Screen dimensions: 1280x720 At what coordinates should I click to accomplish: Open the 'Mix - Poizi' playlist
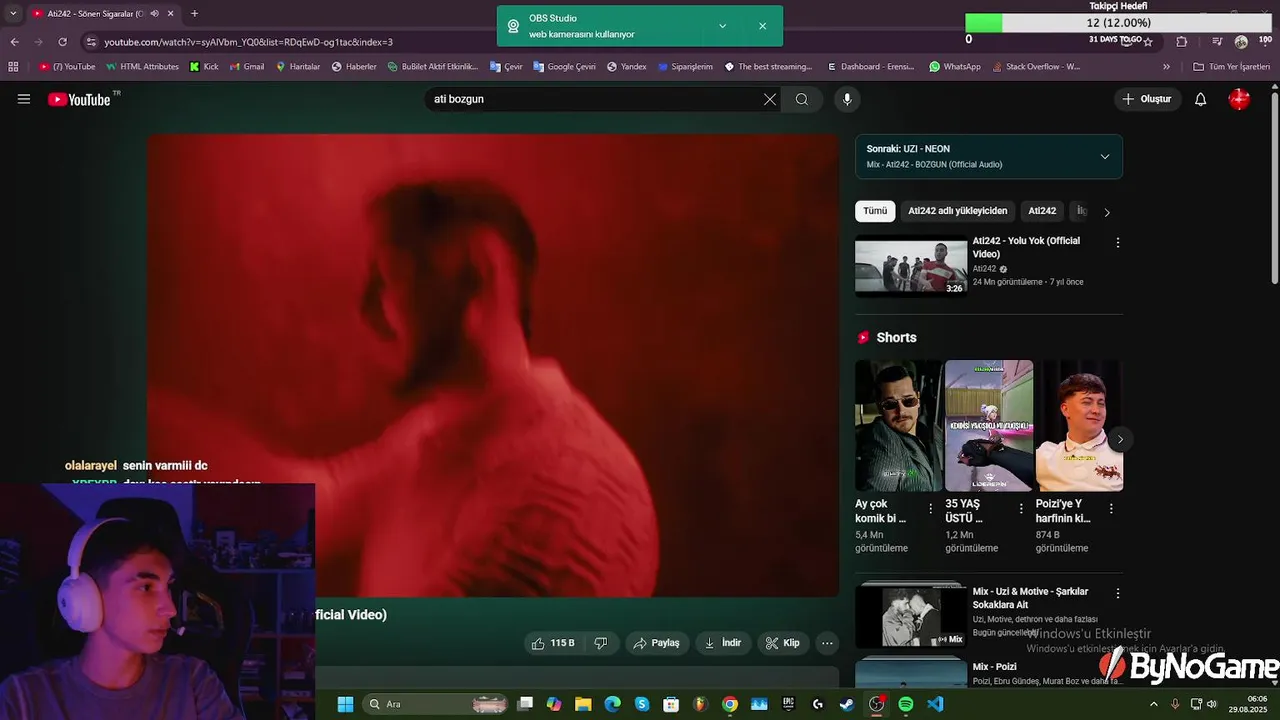911,673
